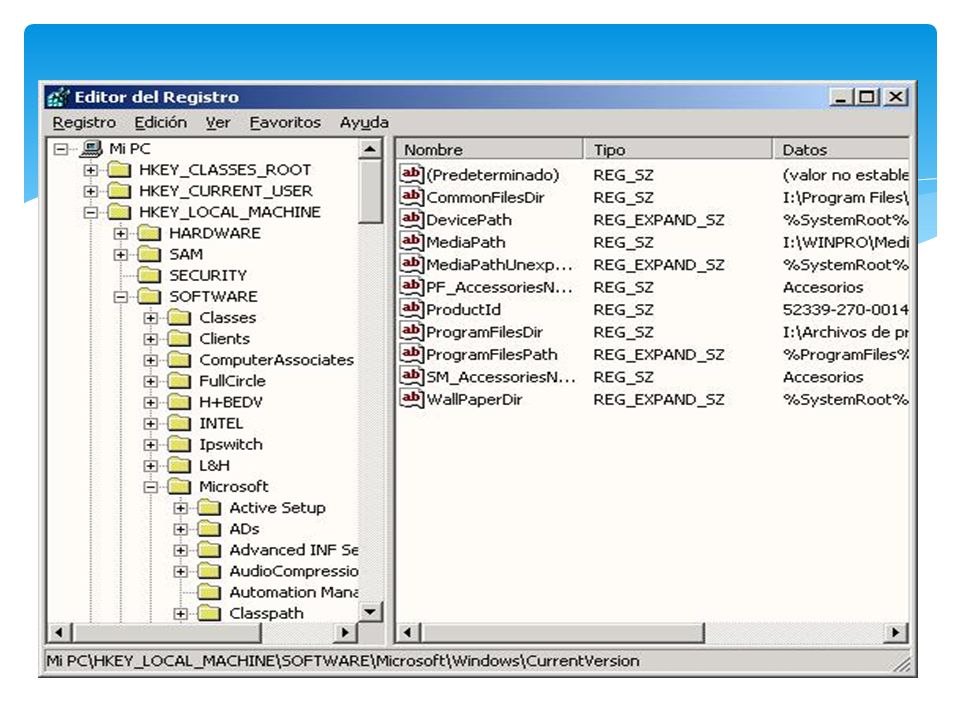Expand the Ipswitch key

point(151,444)
